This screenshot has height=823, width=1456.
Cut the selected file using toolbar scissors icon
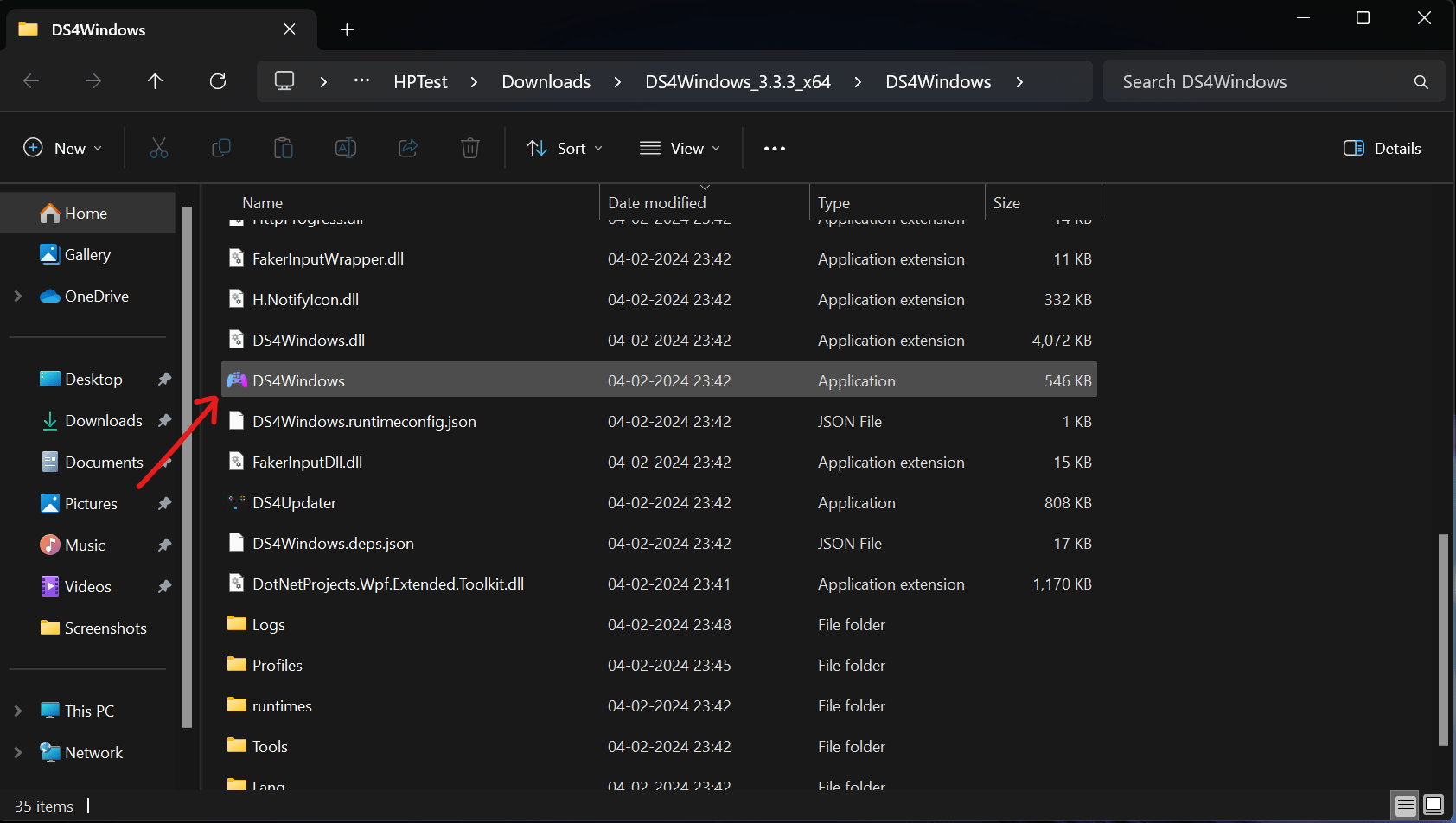[x=159, y=148]
